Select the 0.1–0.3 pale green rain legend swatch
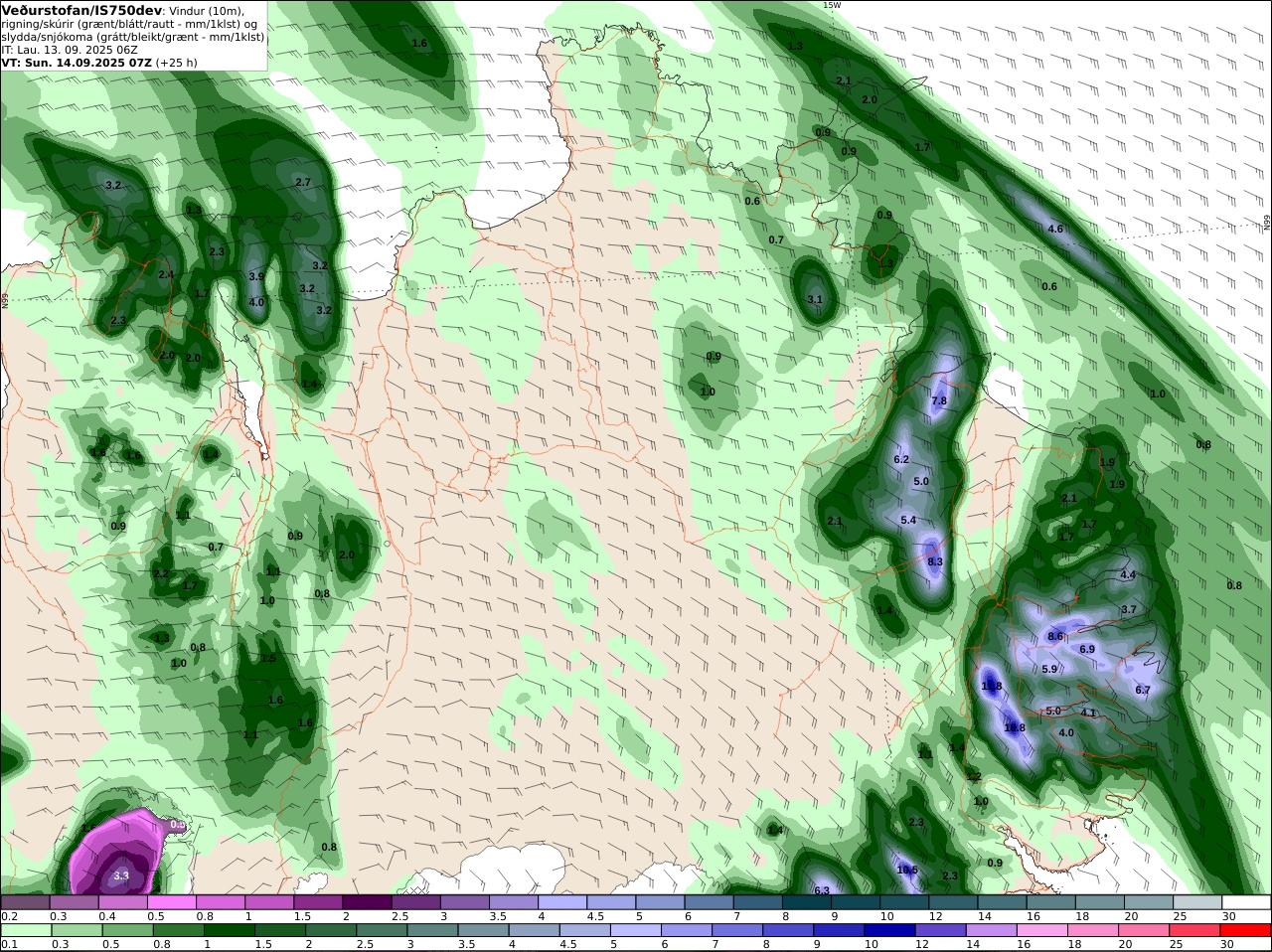The width and height of the screenshot is (1272, 952). [x=26, y=930]
